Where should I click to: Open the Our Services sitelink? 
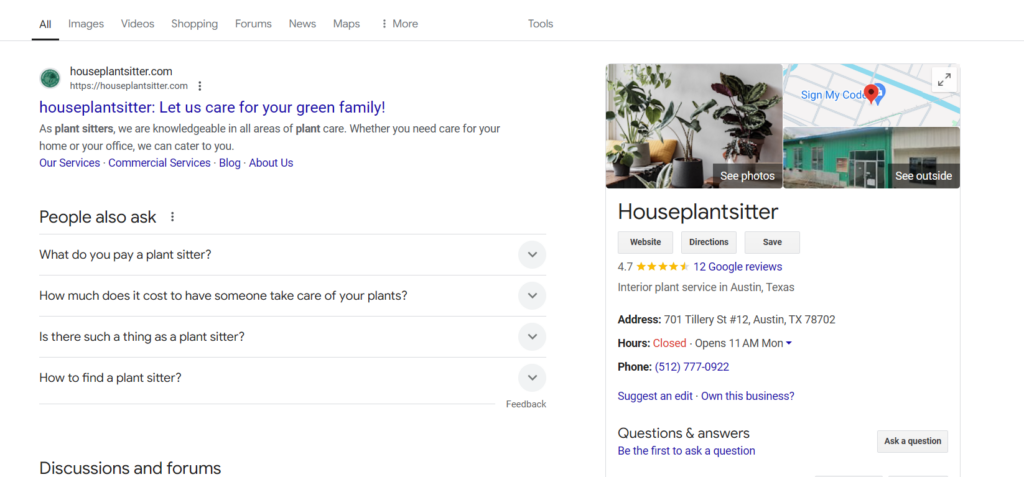[70, 163]
